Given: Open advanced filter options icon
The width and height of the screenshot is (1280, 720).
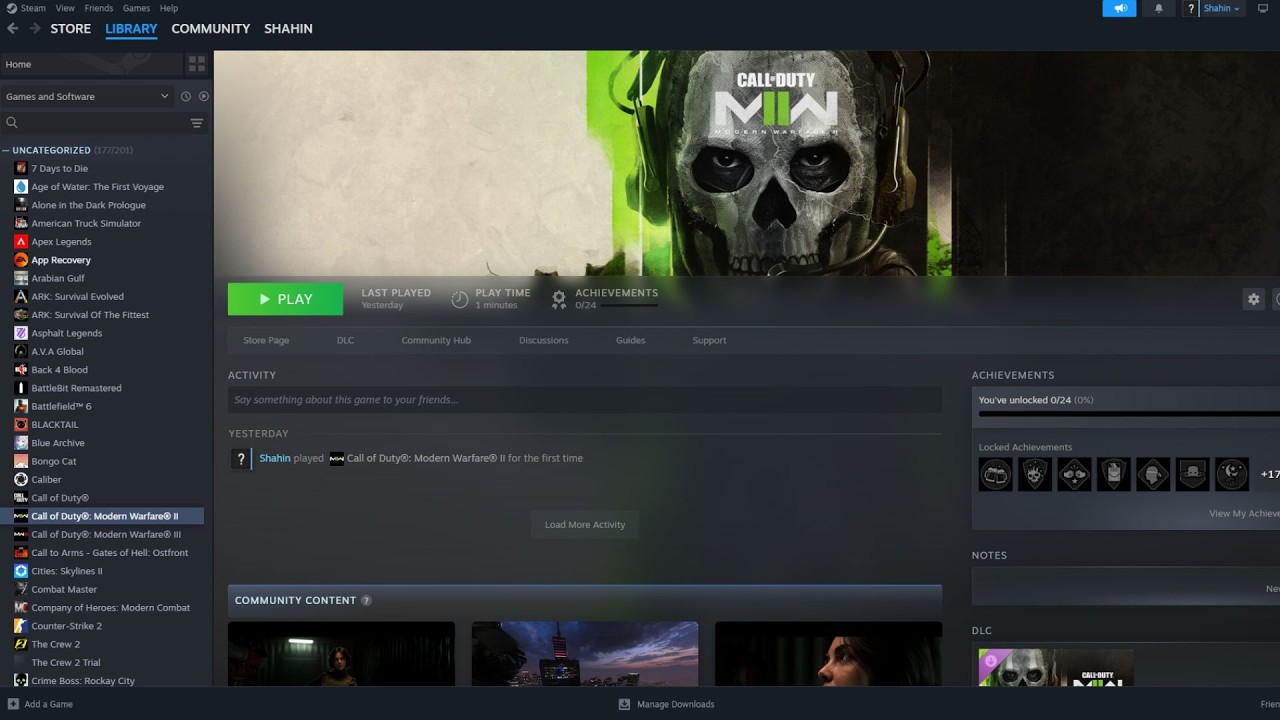Looking at the screenshot, I should tap(197, 123).
